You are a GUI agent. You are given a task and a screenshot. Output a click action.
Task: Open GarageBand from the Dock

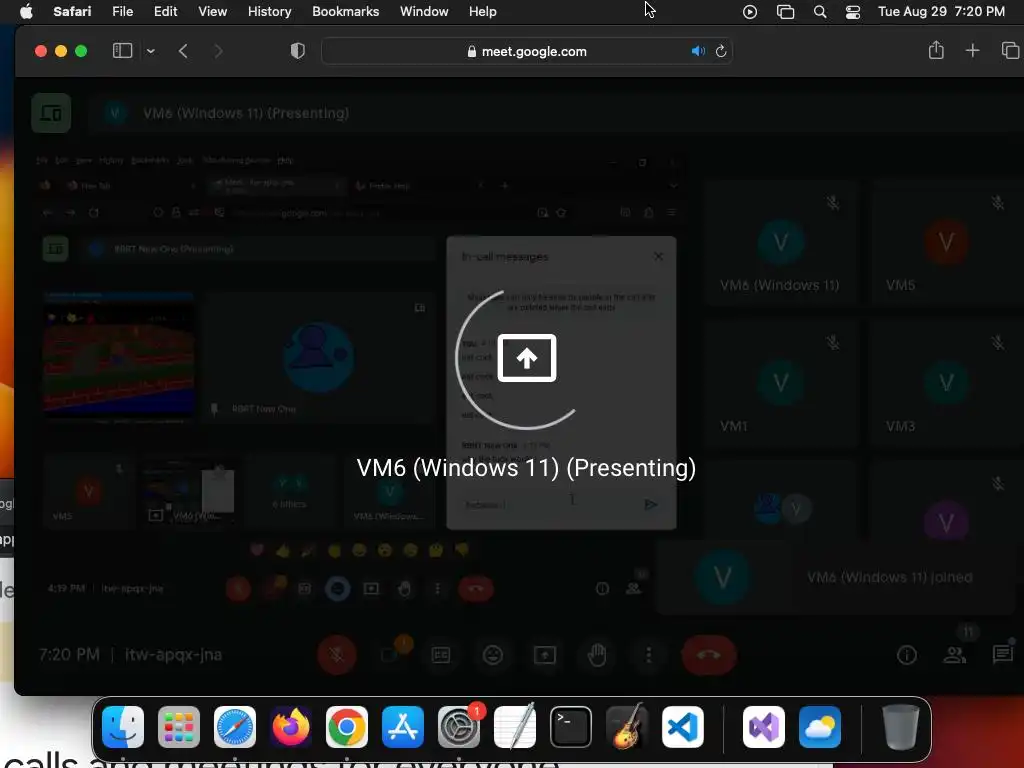(x=627, y=727)
